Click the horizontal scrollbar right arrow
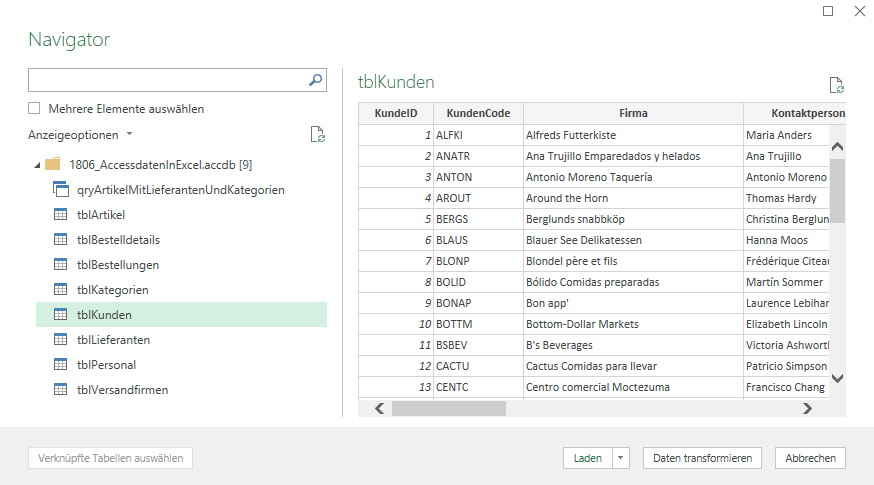 (807, 408)
